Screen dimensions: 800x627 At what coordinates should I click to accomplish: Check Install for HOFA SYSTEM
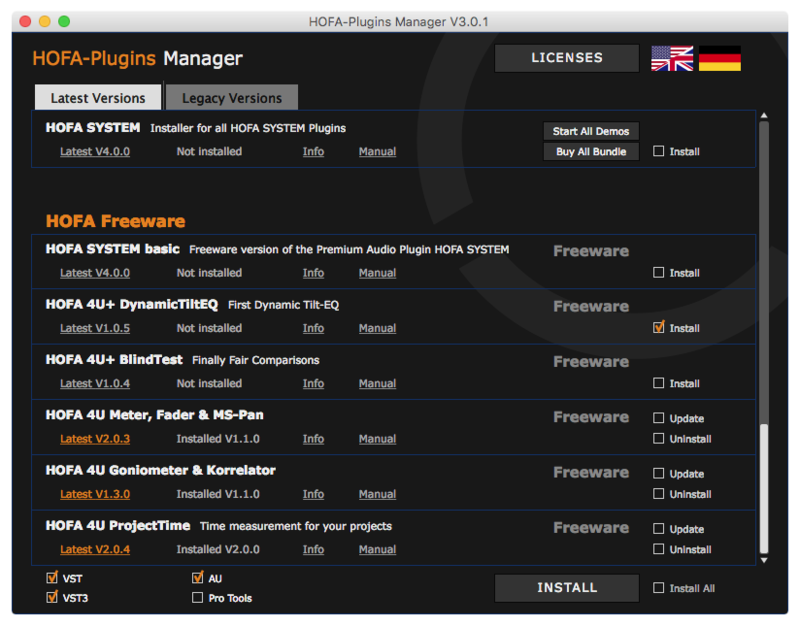coord(658,151)
